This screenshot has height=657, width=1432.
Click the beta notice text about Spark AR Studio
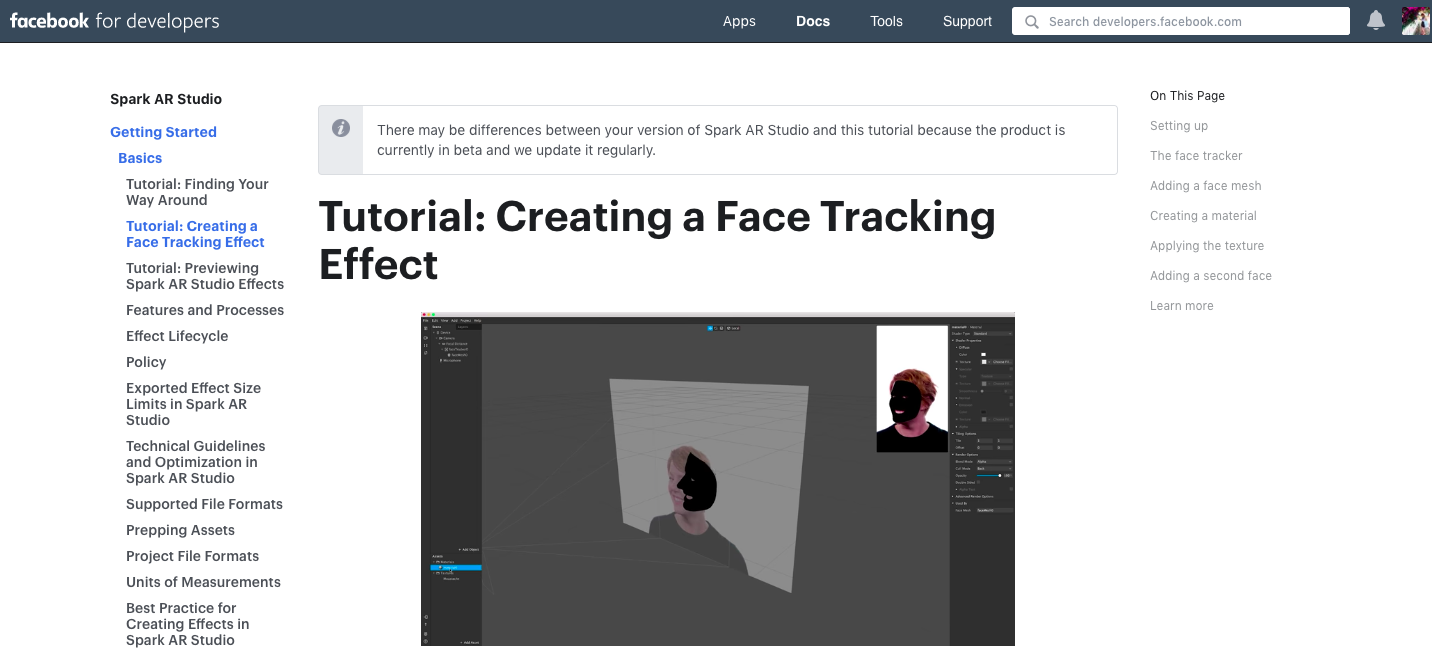tap(721, 140)
